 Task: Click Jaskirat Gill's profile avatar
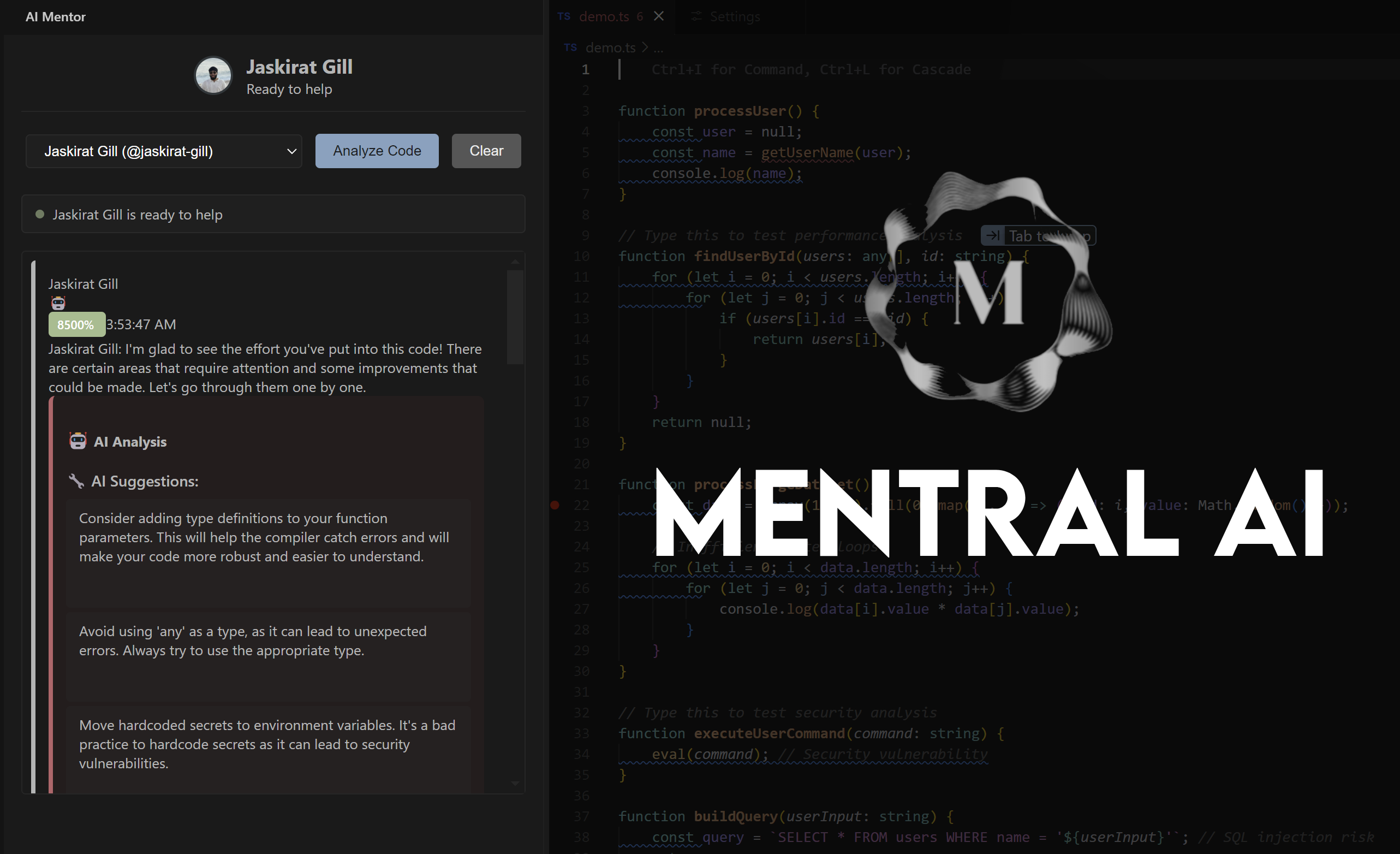click(x=213, y=75)
